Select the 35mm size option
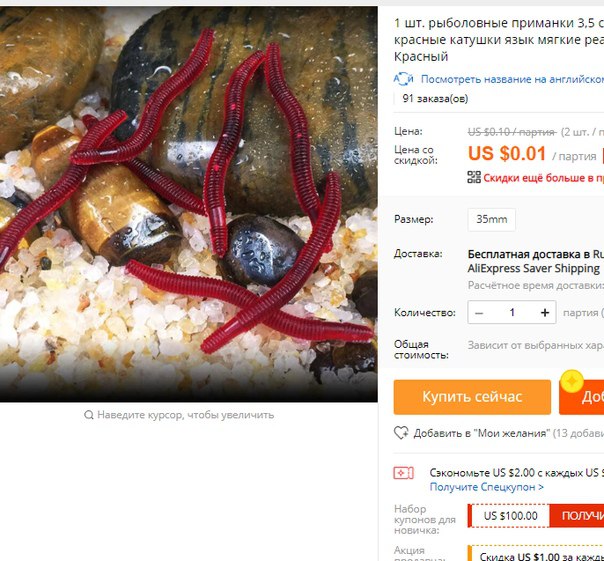 pos(492,220)
